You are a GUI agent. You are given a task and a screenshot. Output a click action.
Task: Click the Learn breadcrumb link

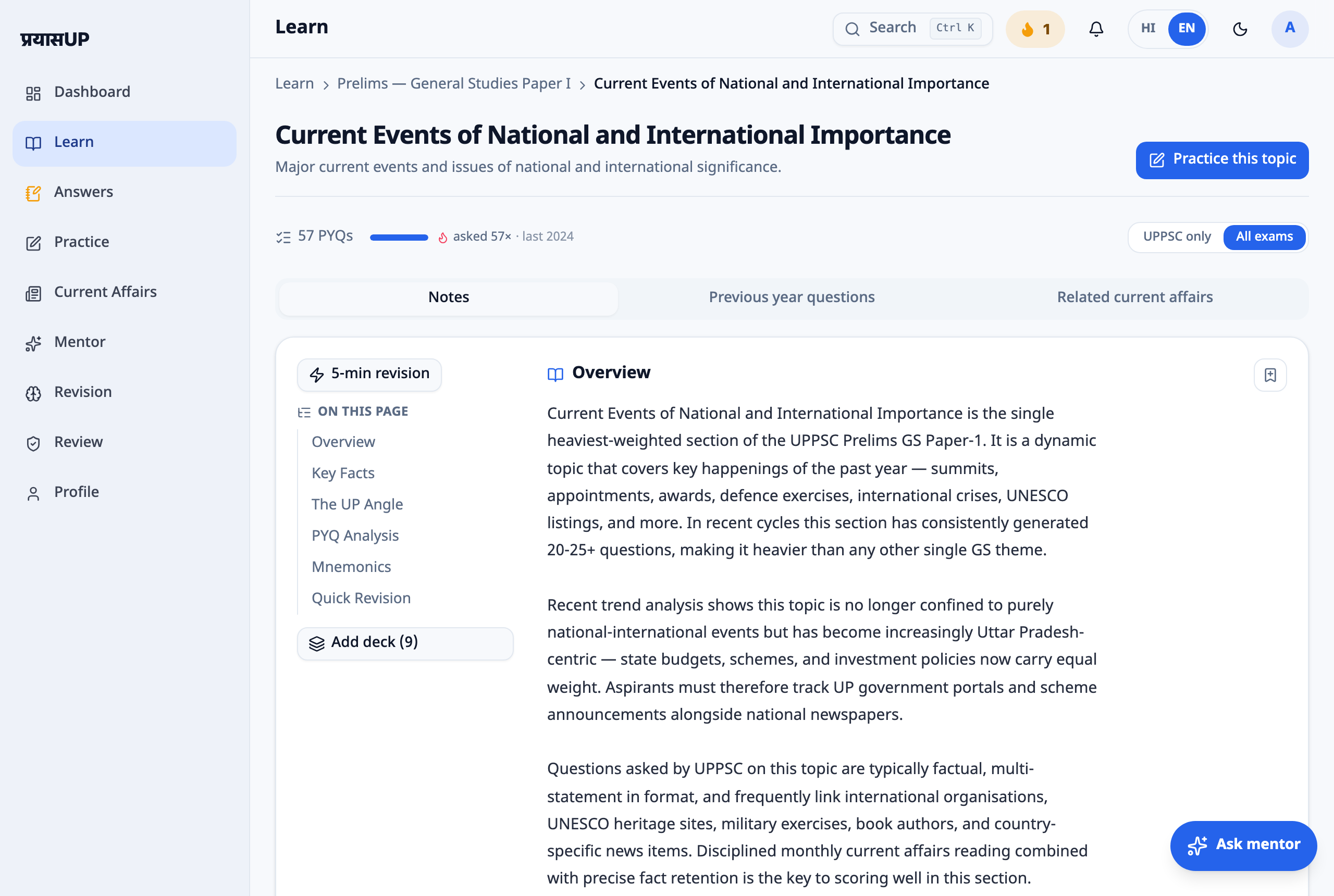click(294, 83)
